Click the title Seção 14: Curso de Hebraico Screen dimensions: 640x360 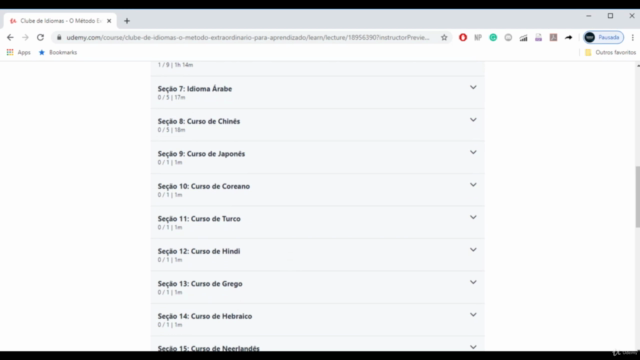click(x=205, y=316)
